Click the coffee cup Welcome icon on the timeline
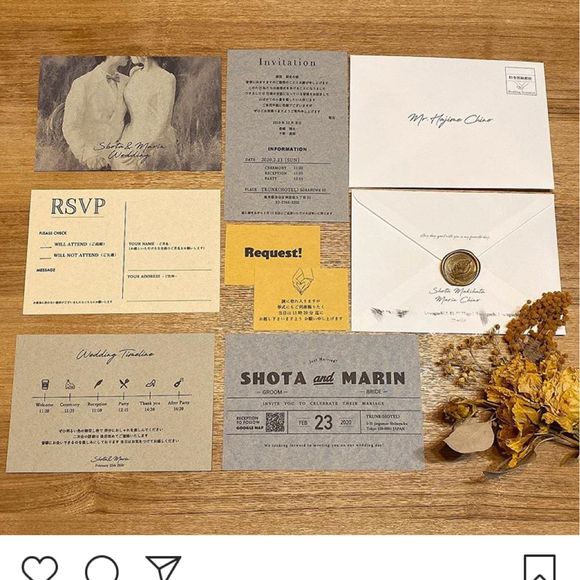580x580 pixels. [x=45, y=385]
